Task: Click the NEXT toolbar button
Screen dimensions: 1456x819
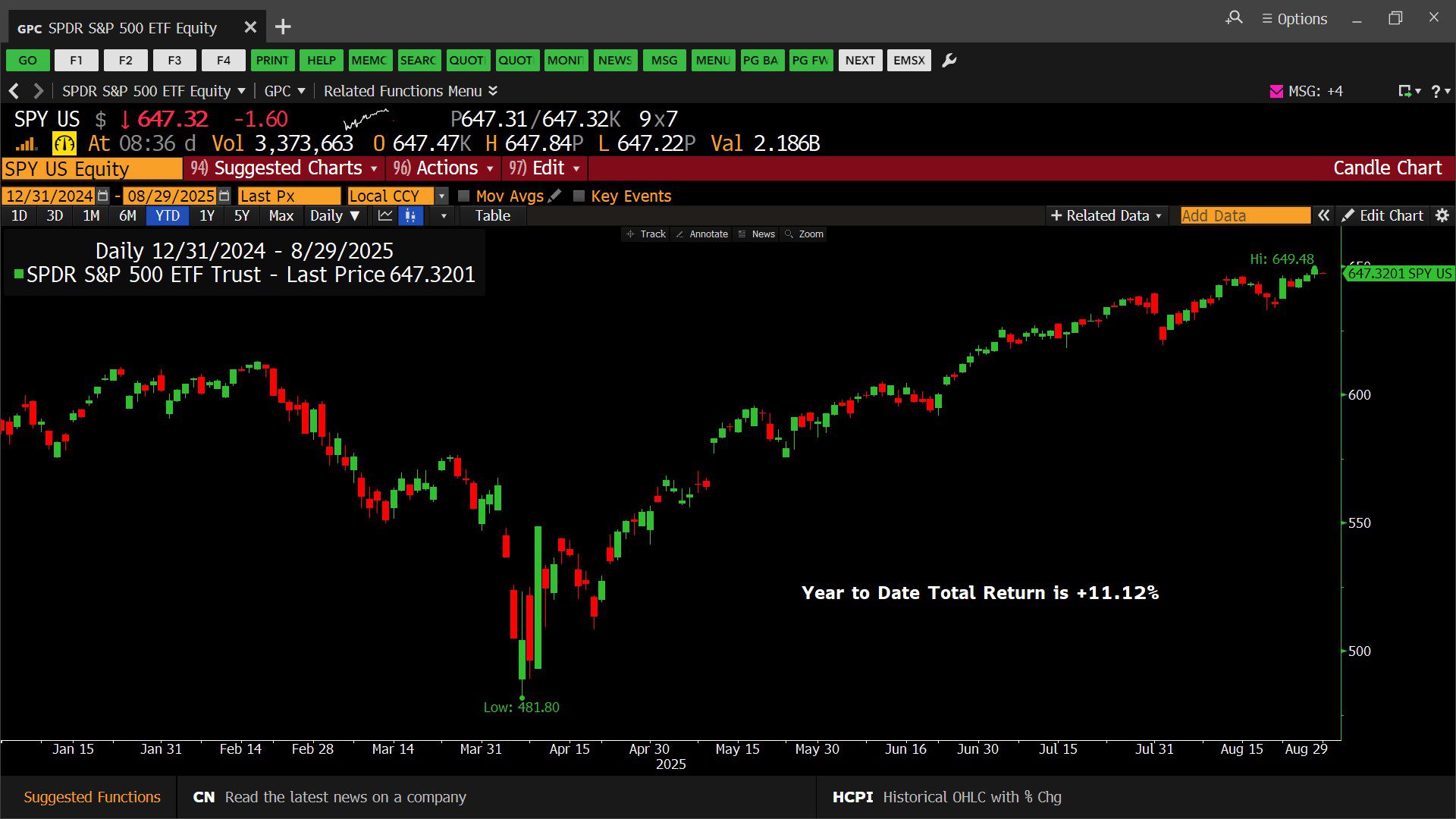Action: 860,61
